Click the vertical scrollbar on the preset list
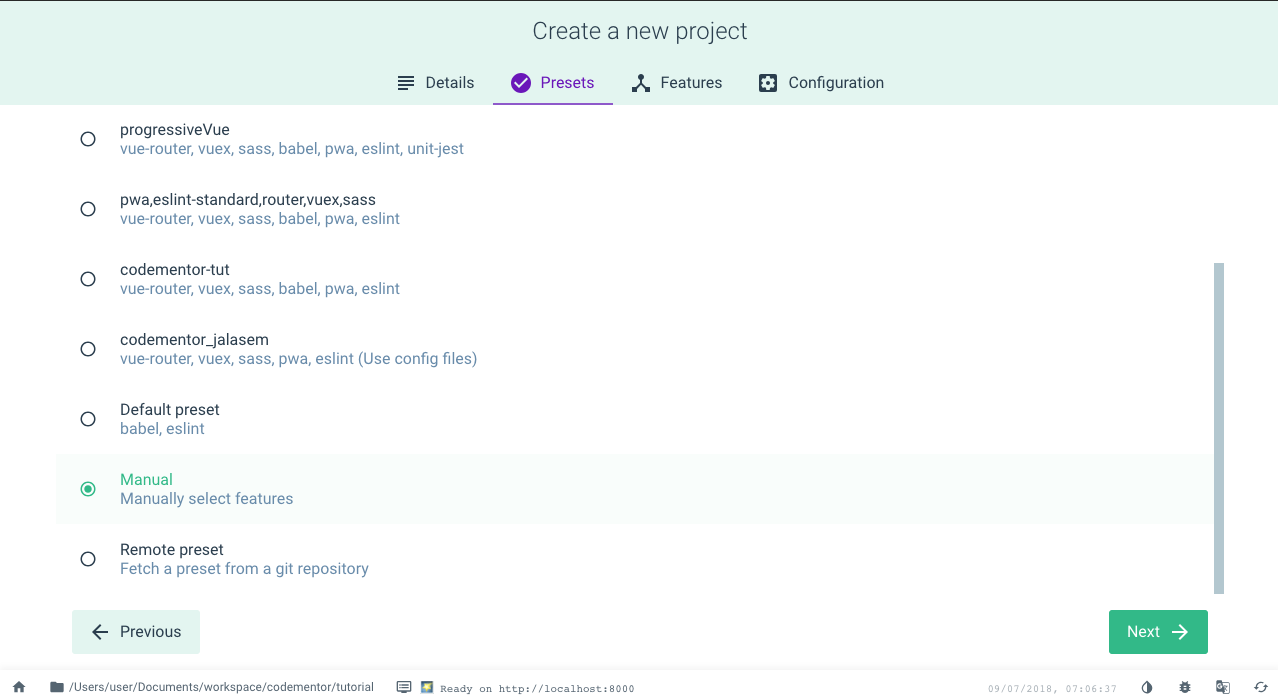The image size is (1278, 700). click(x=1218, y=425)
